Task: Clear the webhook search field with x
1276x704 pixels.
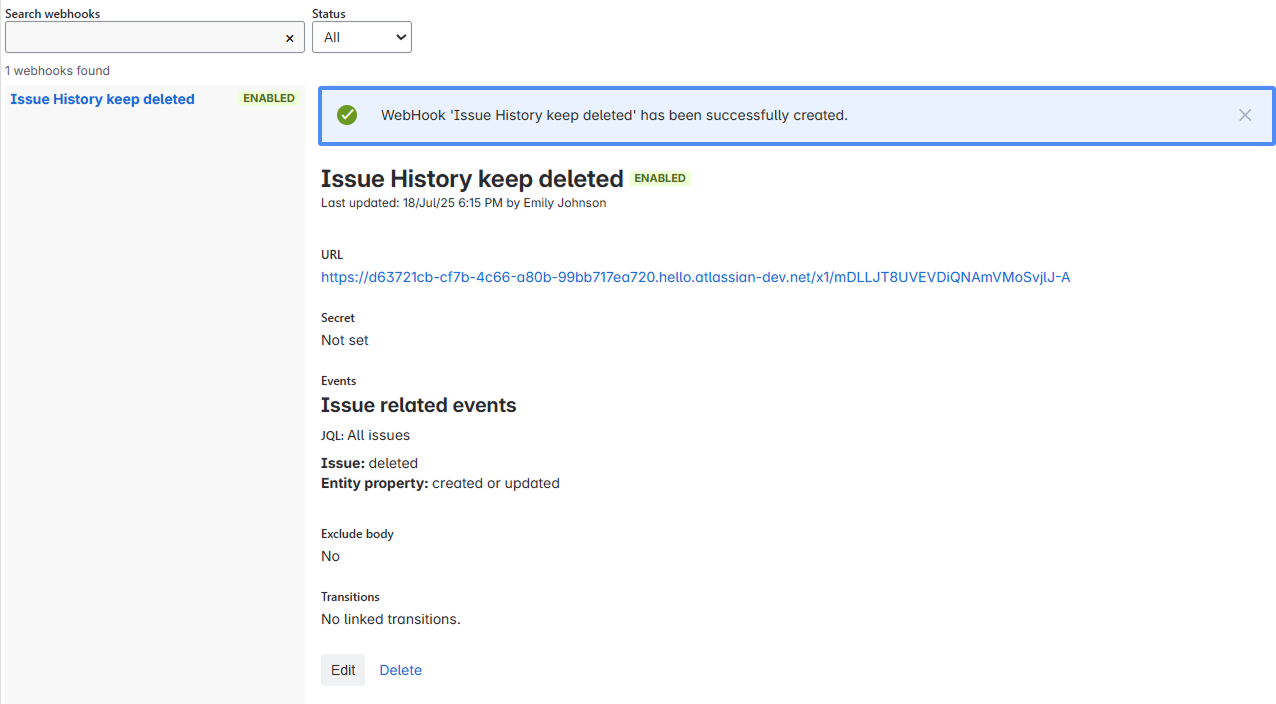Action: tap(290, 38)
